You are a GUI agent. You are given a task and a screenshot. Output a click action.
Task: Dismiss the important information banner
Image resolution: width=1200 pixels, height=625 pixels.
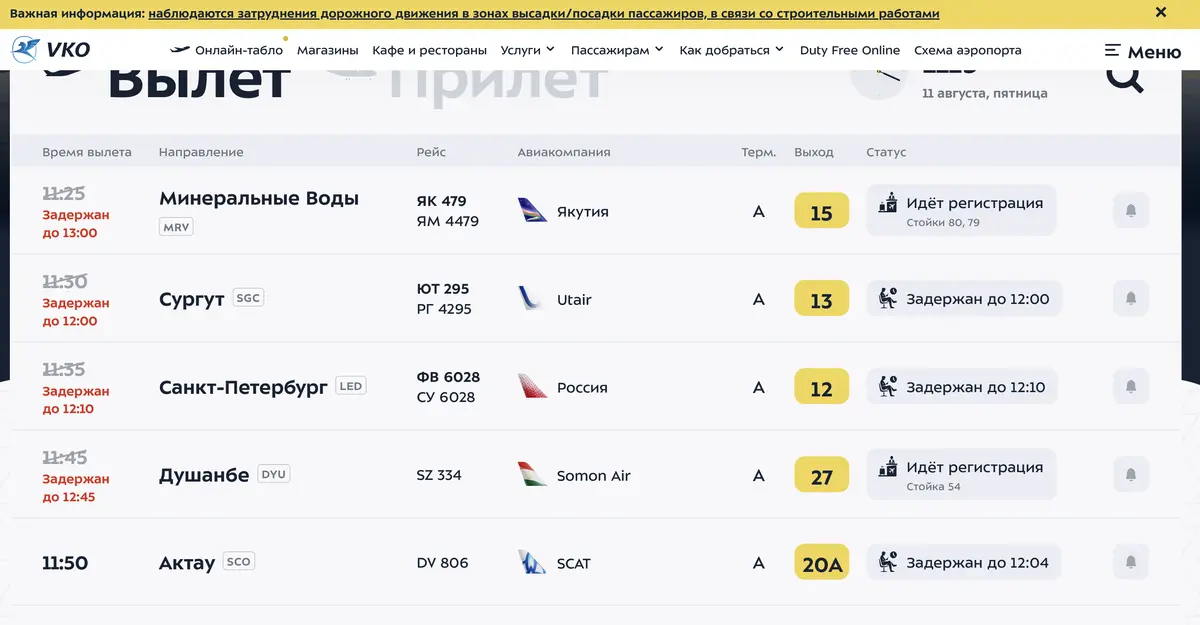pos(1161,13)
